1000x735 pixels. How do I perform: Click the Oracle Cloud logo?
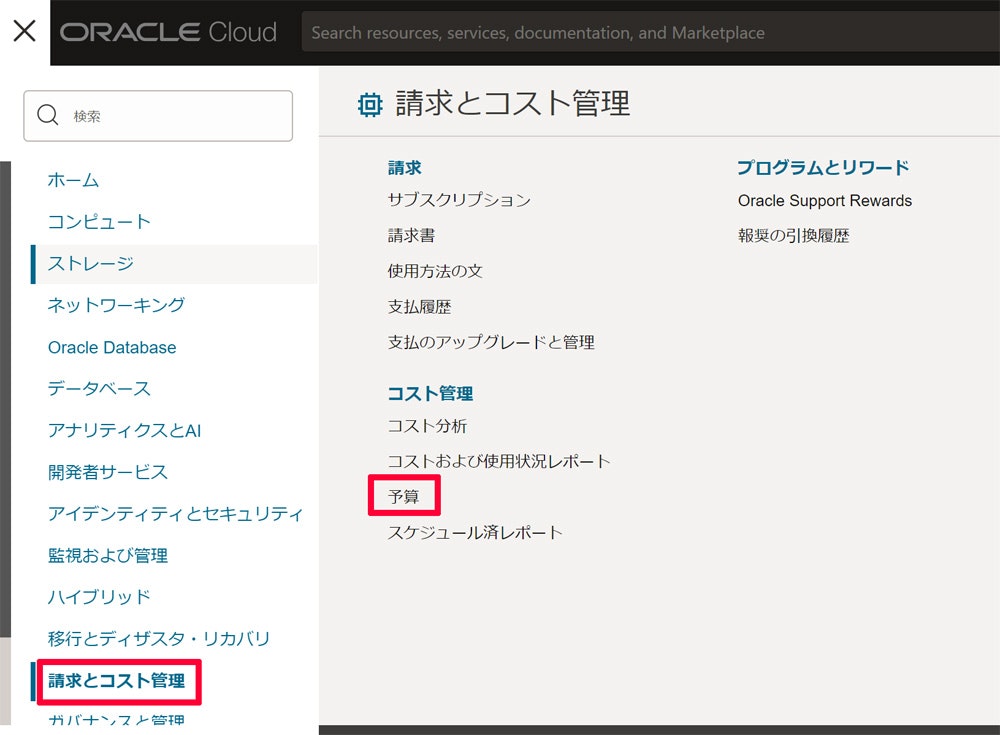point(168,32)
